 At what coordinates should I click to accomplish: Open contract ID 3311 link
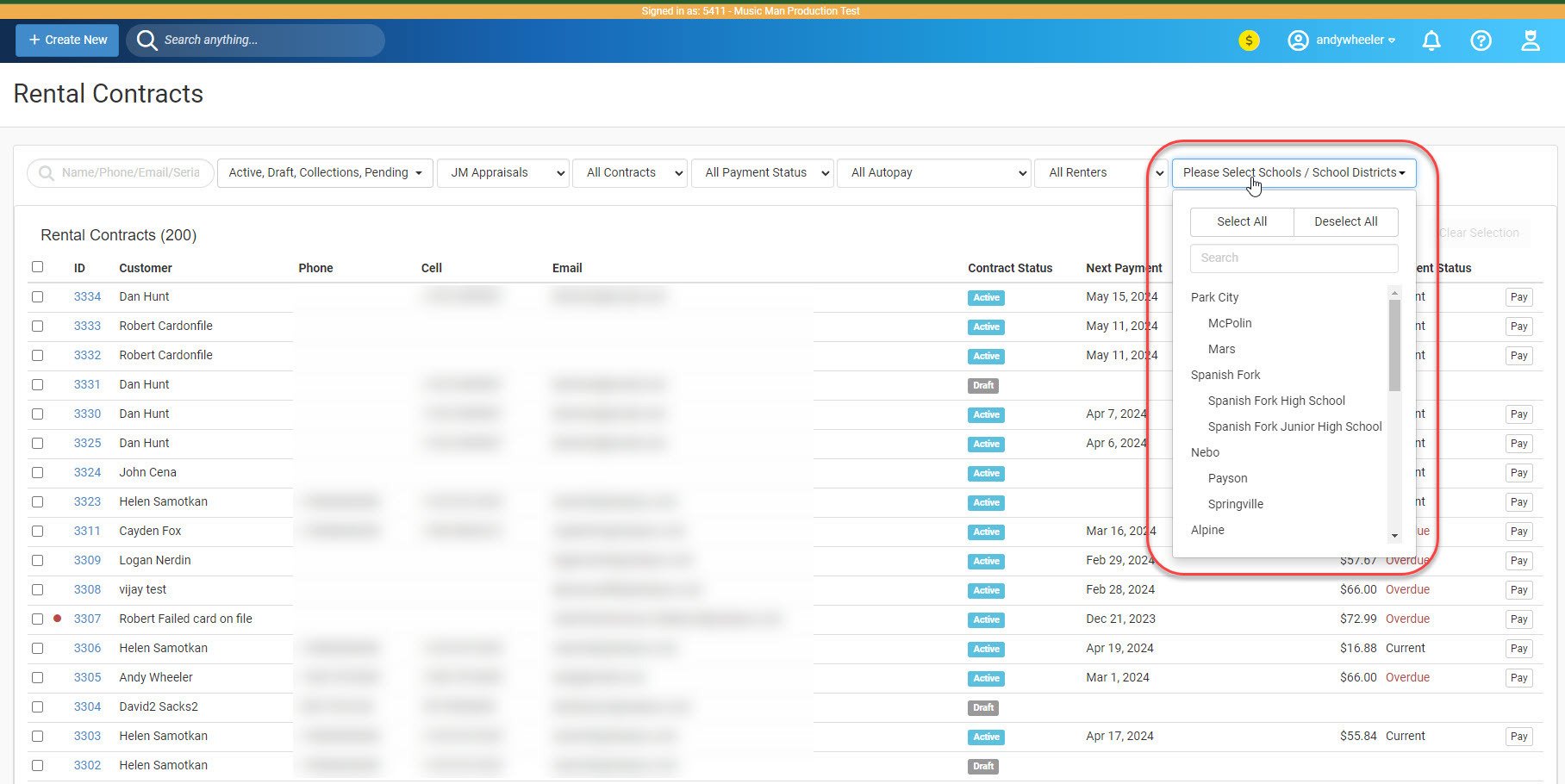pyautogui.click(x=87, y=531)
